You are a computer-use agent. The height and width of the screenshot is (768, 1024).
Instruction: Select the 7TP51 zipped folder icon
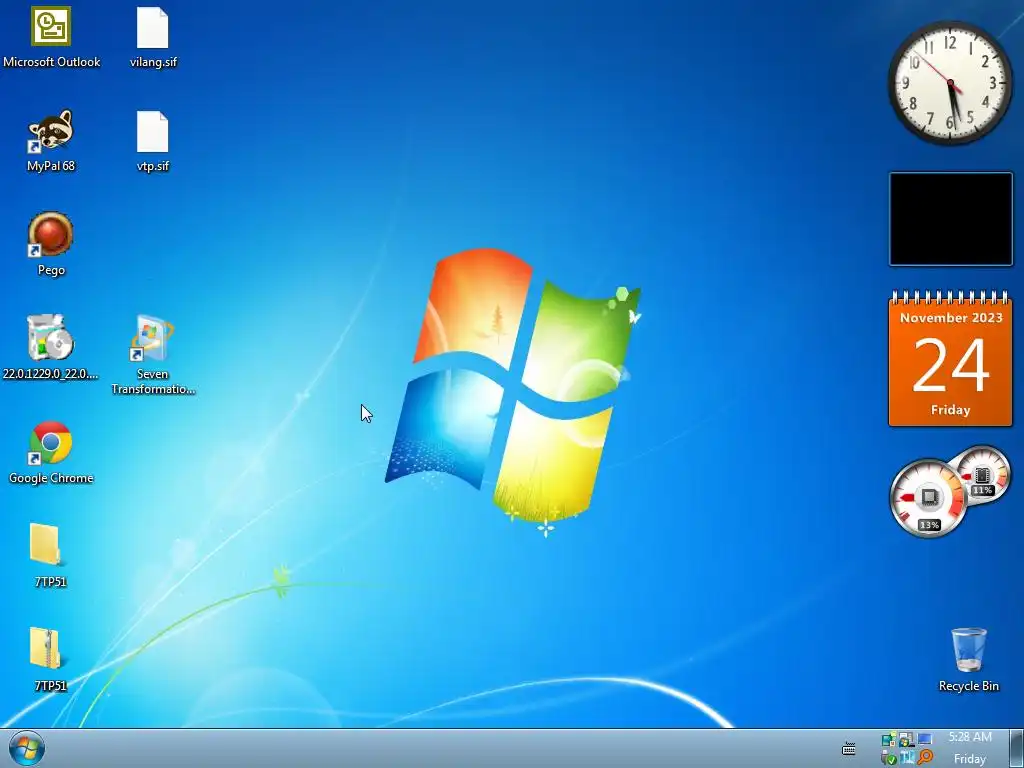pyautogui.click(x=51, y=659)
